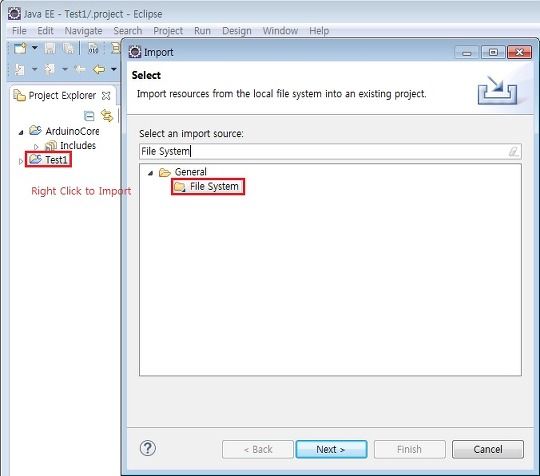Open the Edit menu
This screenshot has width=540, height=476.
45,31
